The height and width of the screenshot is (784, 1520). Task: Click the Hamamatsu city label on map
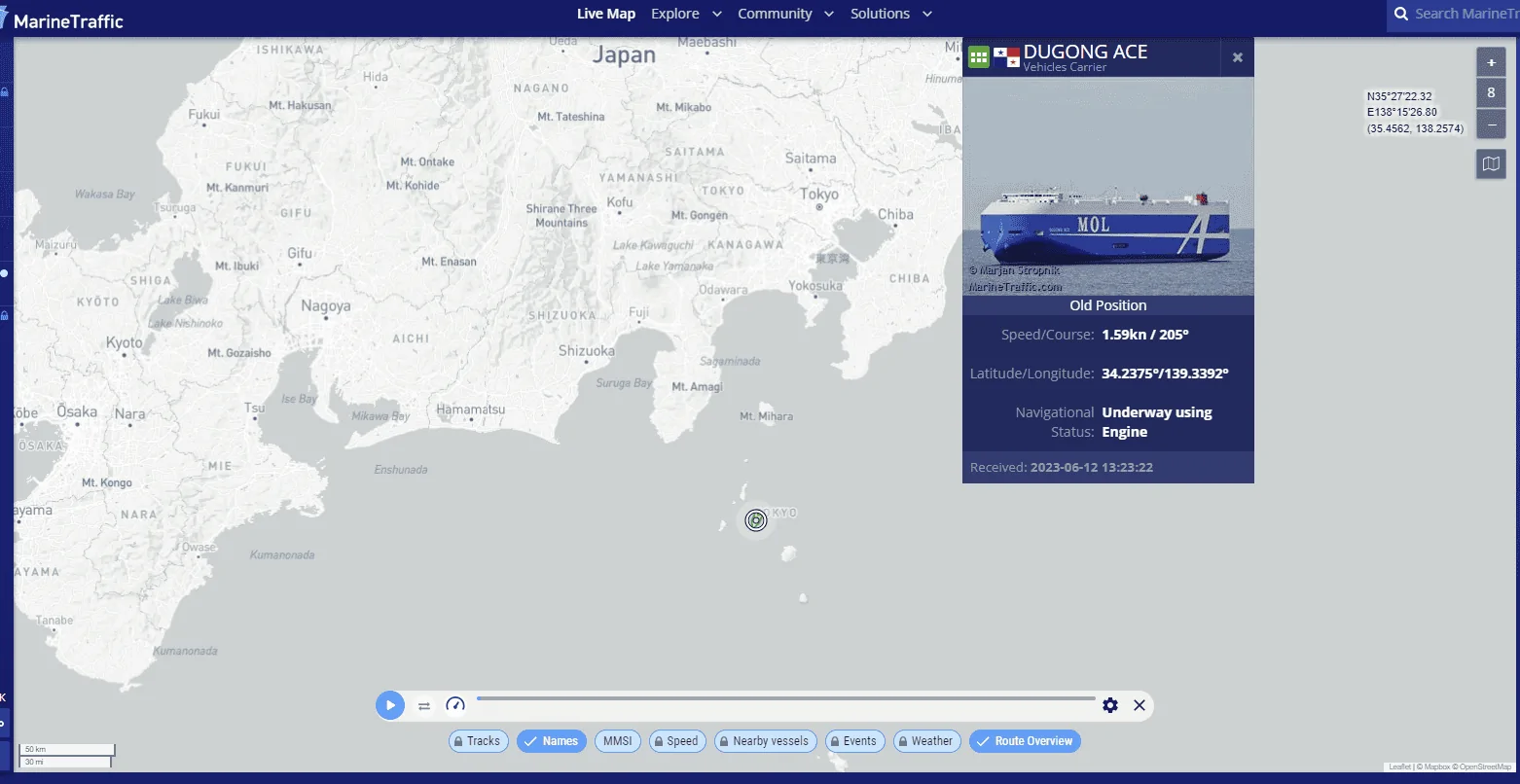(x=471, y=410)
